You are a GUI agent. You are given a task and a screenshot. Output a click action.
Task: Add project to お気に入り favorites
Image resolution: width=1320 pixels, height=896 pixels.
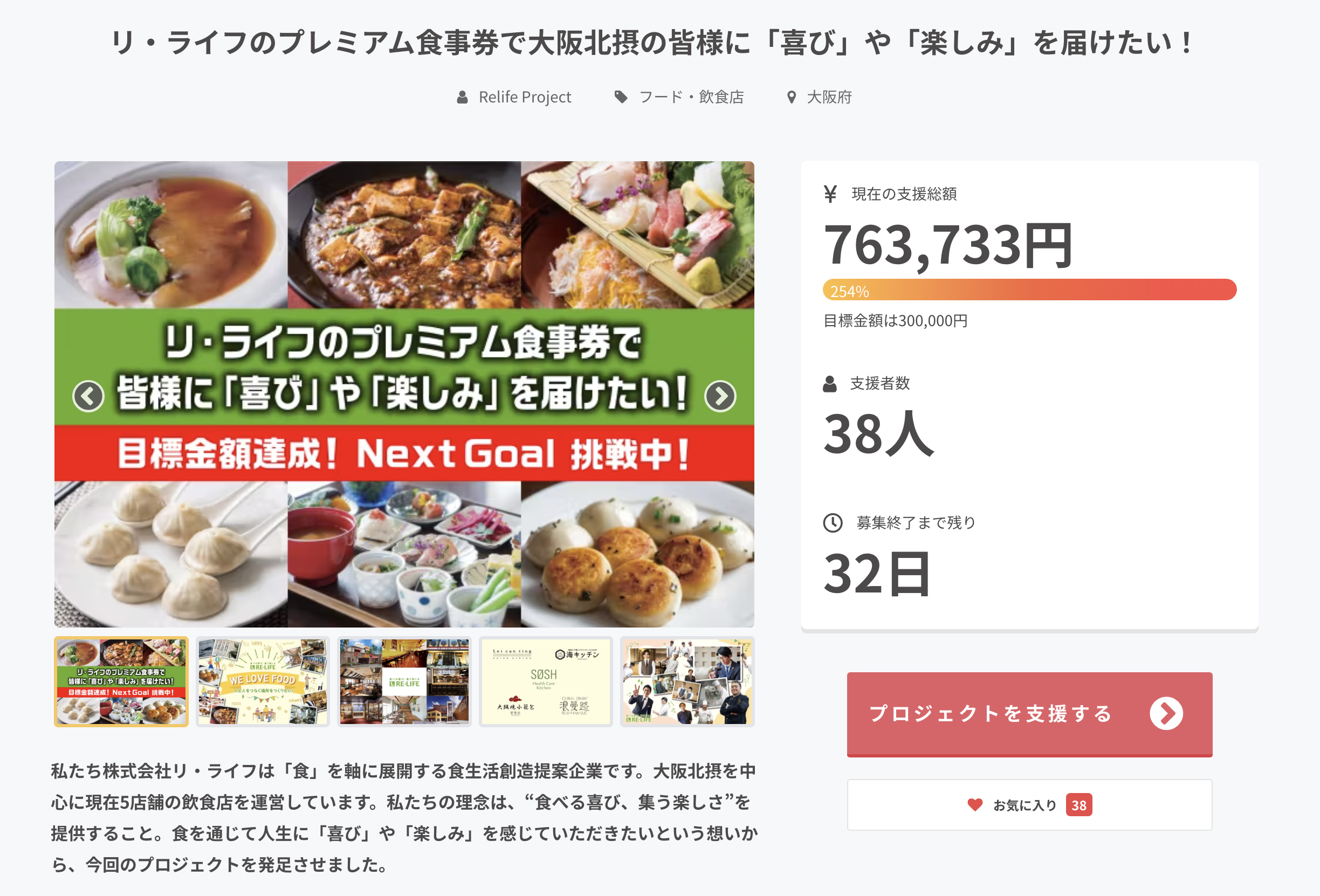point(1029,804)
